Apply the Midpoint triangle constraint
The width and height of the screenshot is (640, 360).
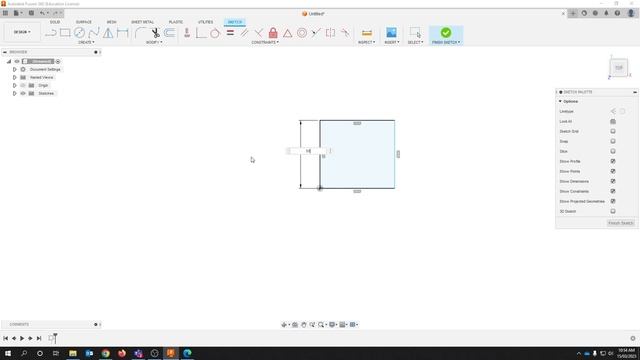pyautogui.click(x=287, y=33)
